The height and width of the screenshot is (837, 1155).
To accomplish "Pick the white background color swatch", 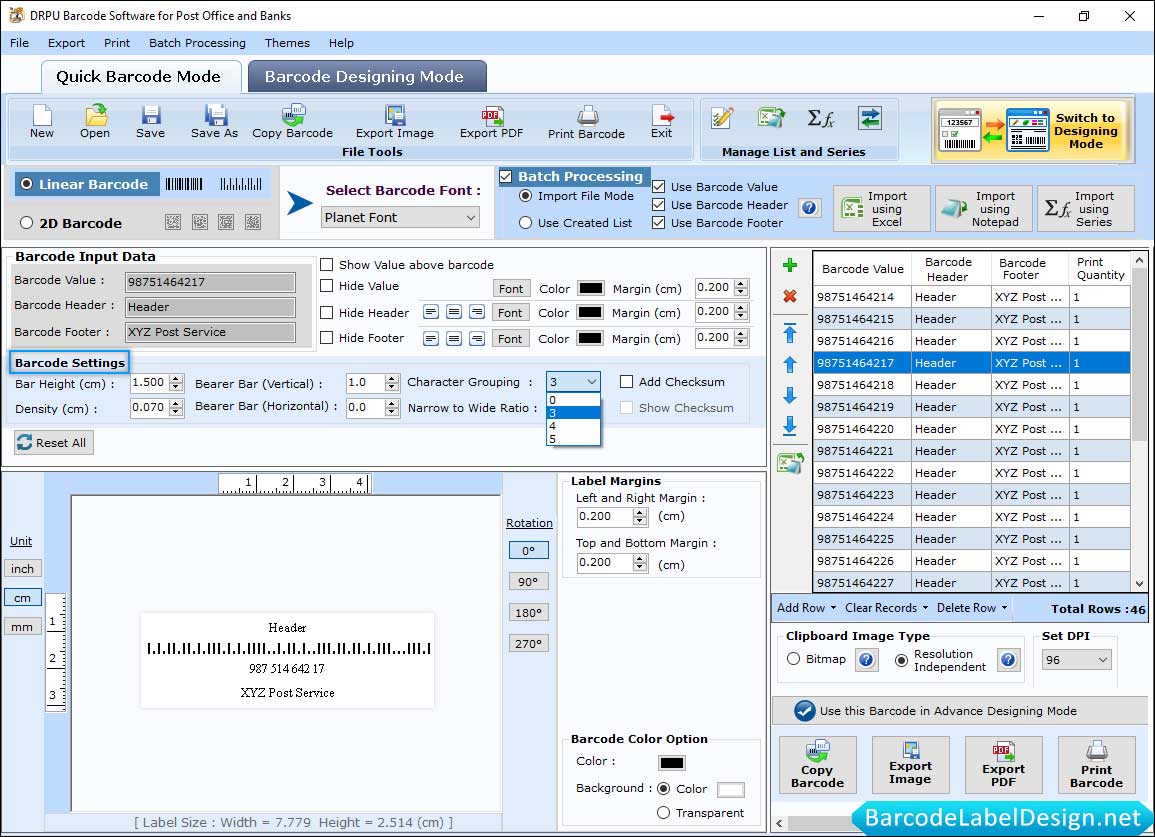I will [731, 790].
